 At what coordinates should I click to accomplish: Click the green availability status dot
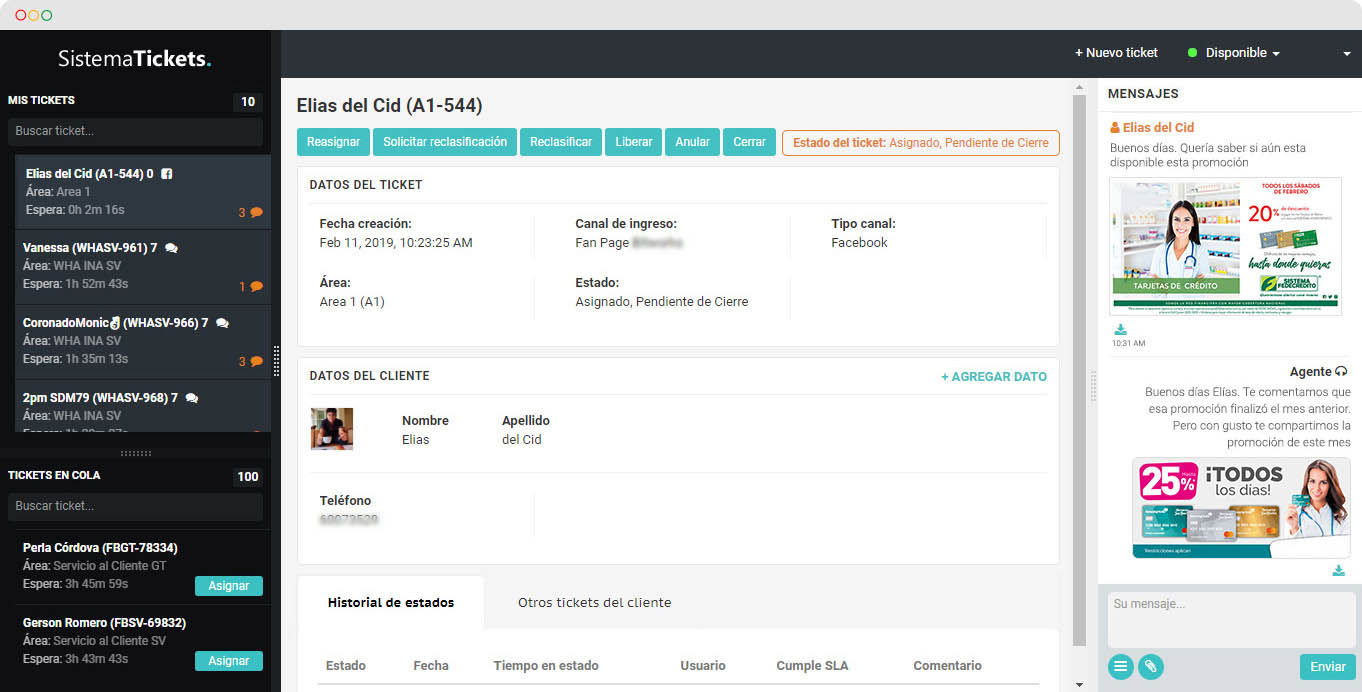(1192, 53)
